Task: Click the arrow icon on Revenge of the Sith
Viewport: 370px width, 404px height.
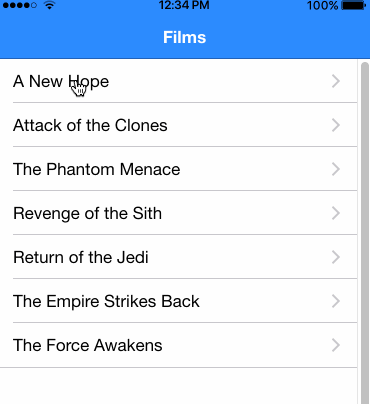Action: tap(336, 213)
